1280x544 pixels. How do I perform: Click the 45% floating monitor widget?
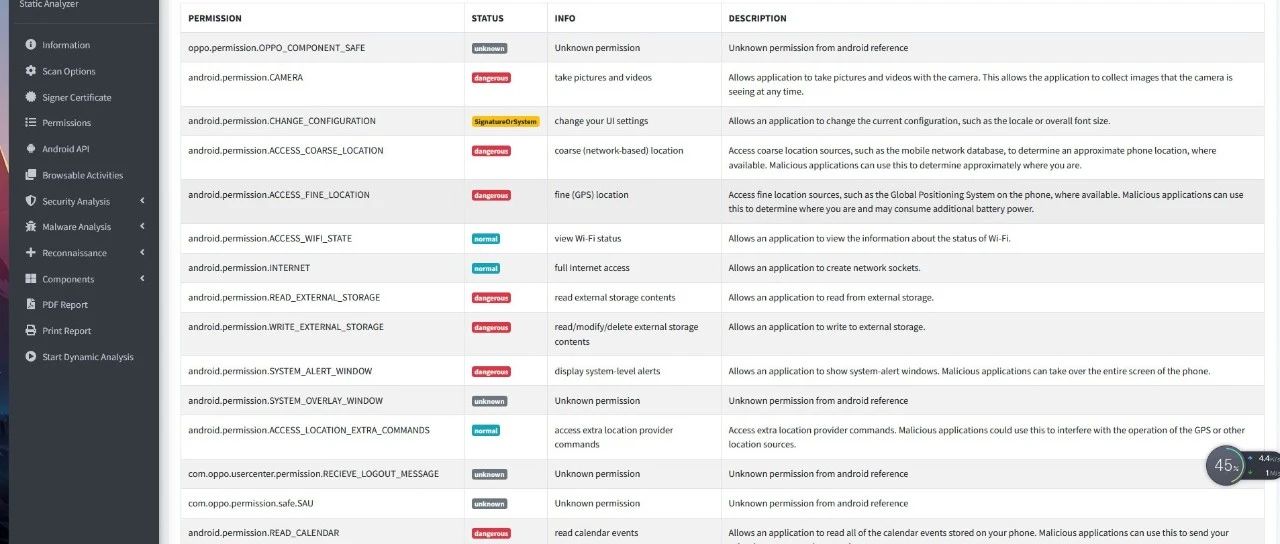1225,465
